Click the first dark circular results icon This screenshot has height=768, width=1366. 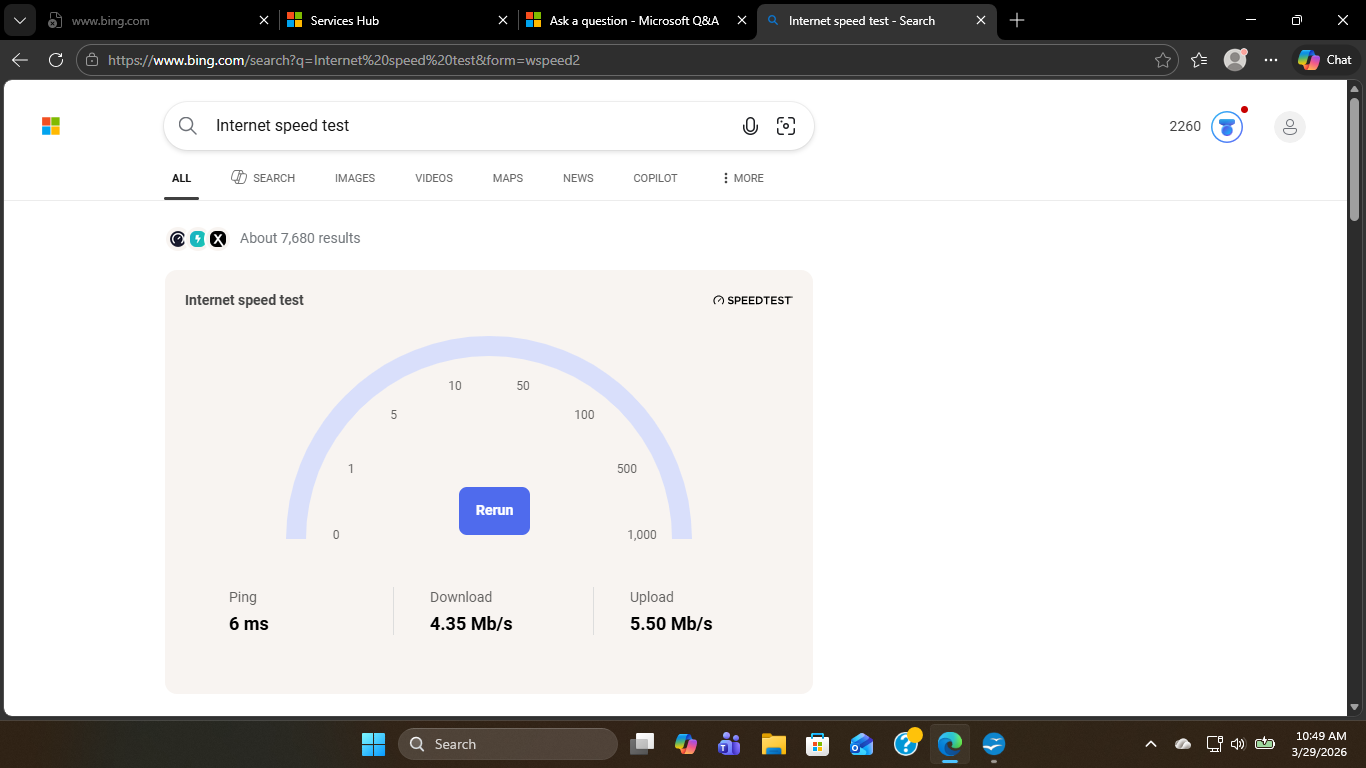(x=178, y=239)
